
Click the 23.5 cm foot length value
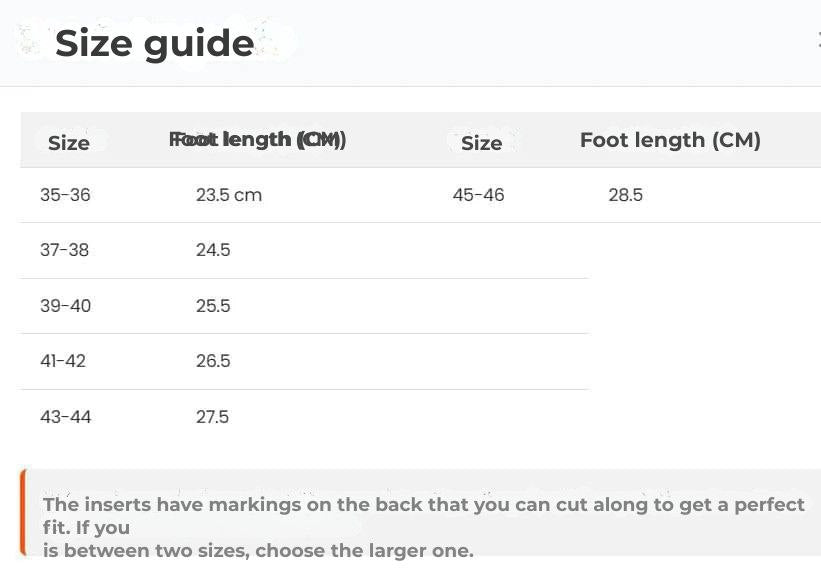(x=229, y=195)
